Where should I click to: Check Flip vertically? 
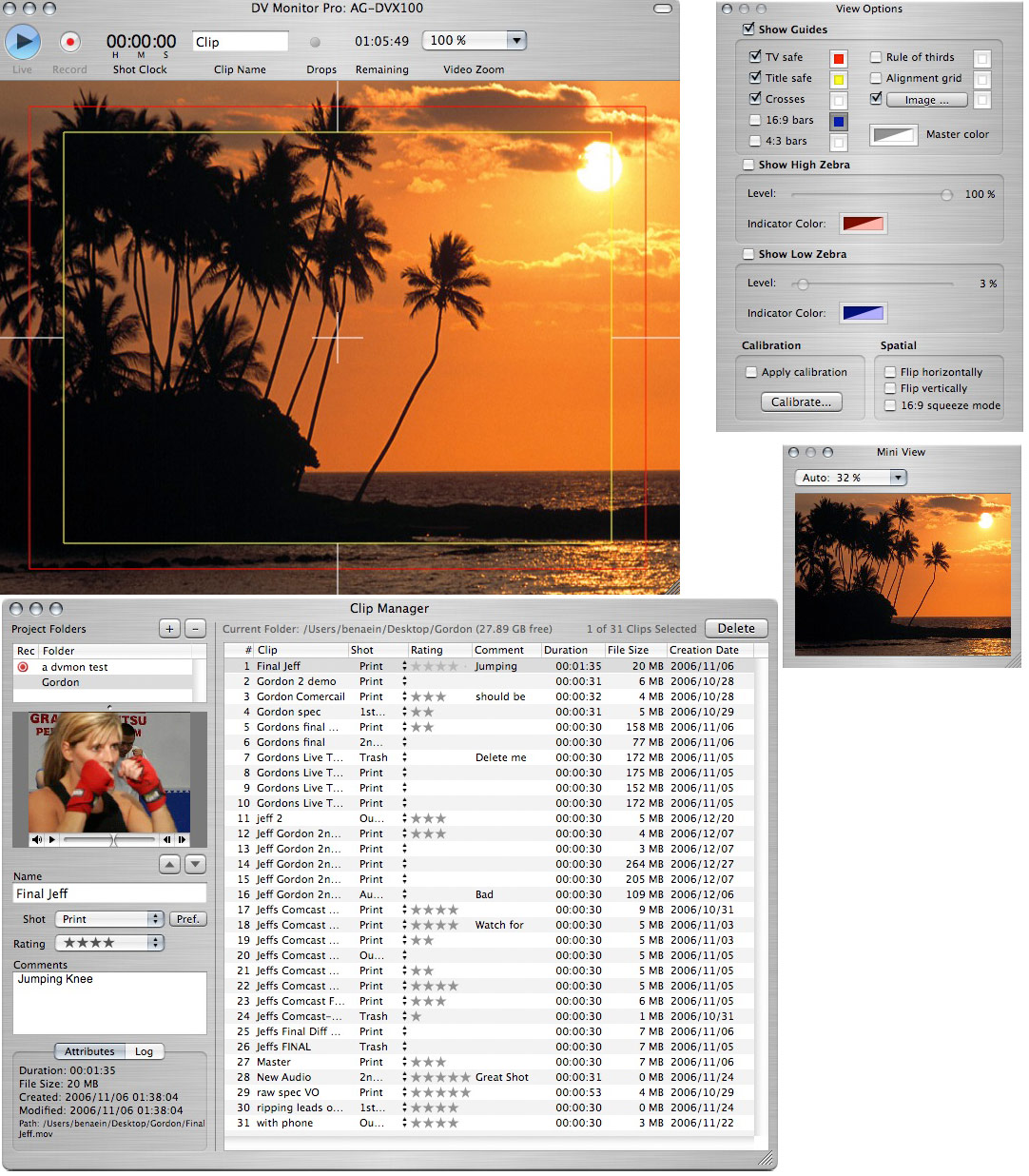tap(890, 388)
